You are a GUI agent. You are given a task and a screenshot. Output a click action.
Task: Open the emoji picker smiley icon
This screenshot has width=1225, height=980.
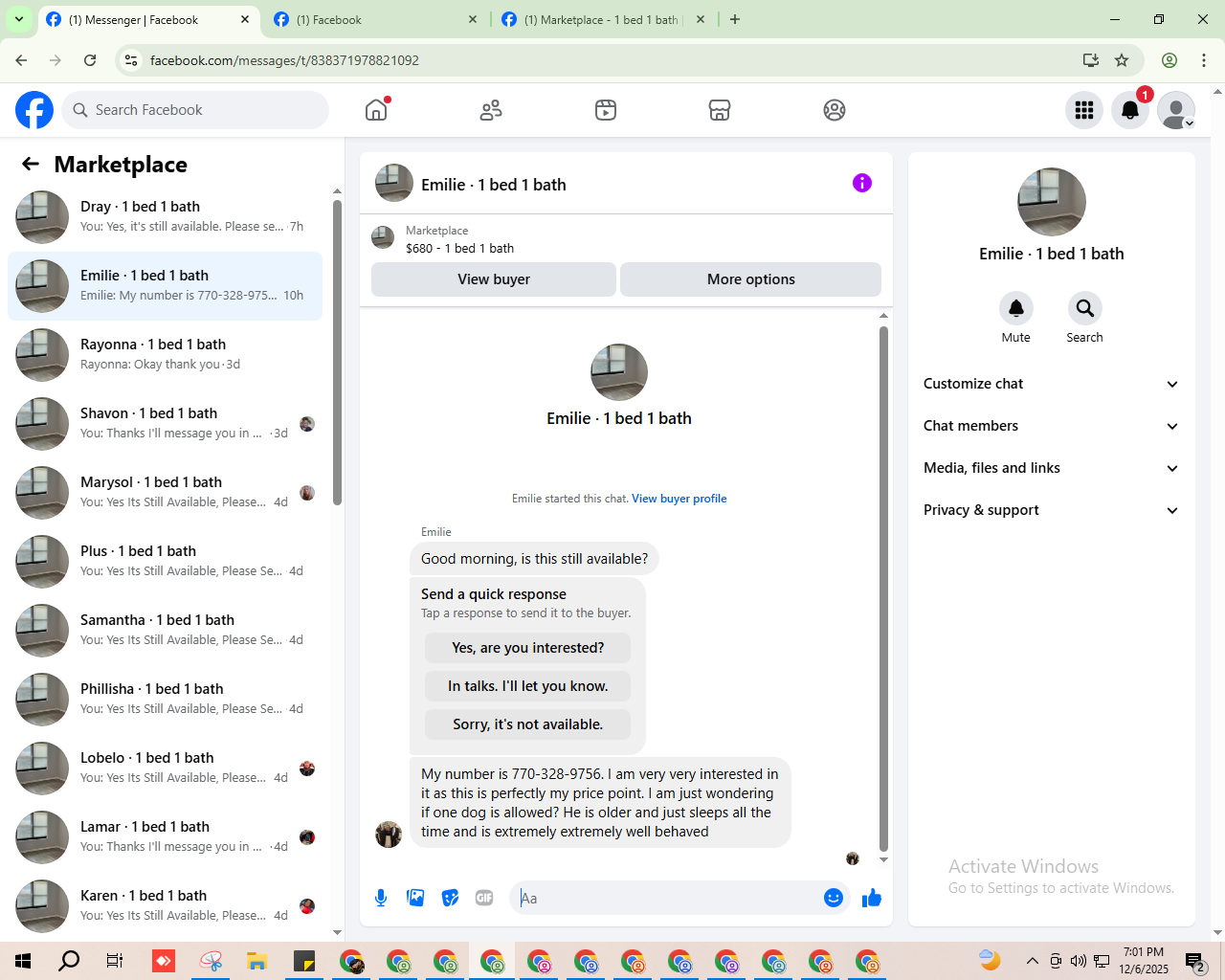[x=834, y=898]
